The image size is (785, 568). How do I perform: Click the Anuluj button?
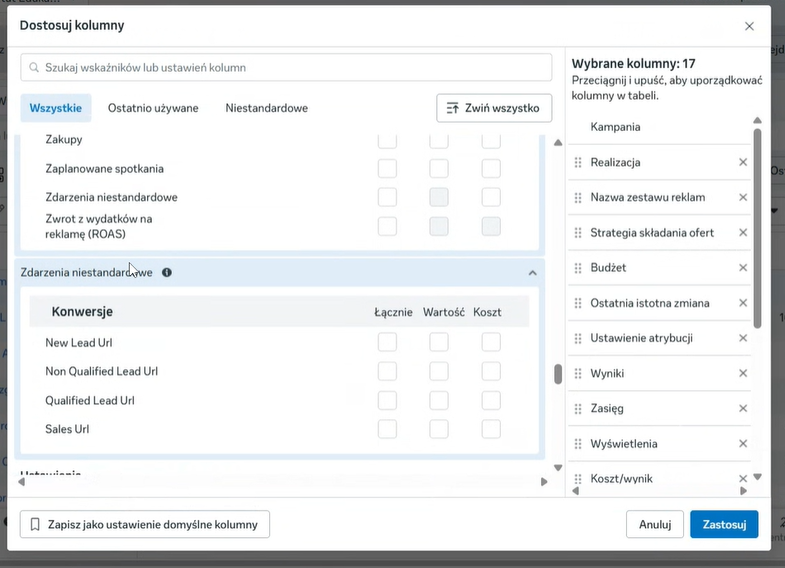[655, 524]
